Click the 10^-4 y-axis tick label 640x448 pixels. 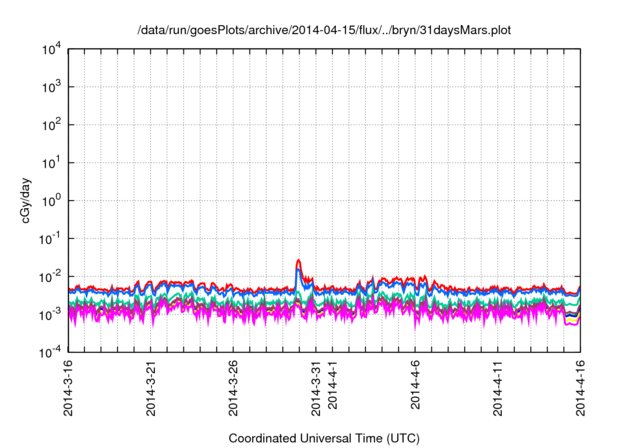click(50, 352)
